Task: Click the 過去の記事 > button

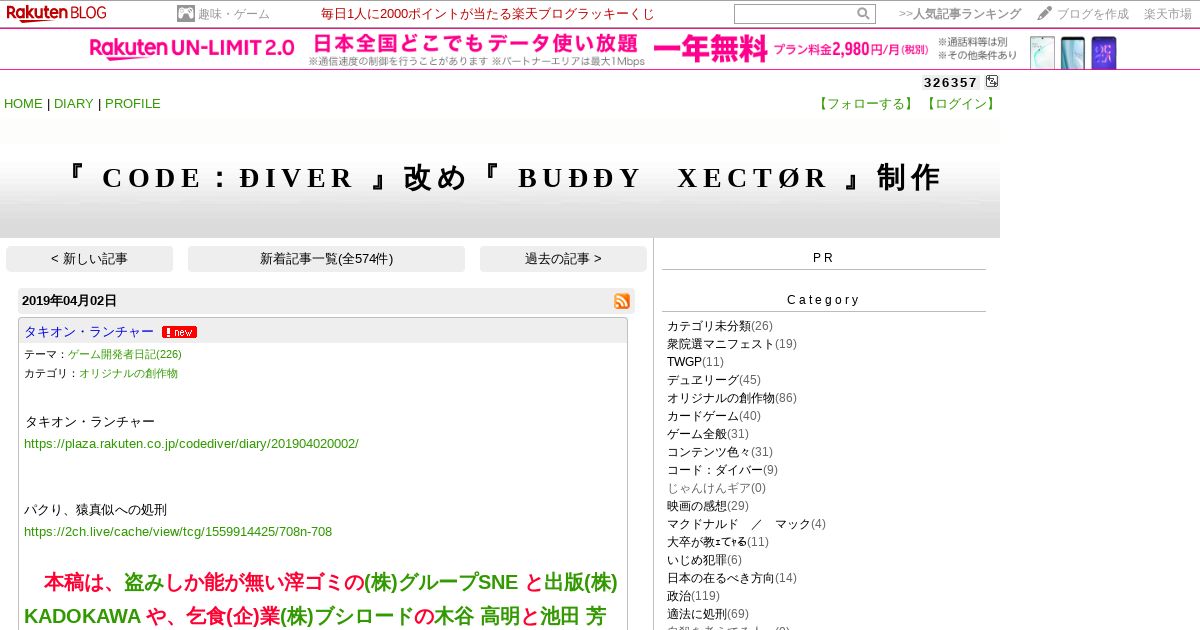Action: pyautogui.click(x=563, y=259)
